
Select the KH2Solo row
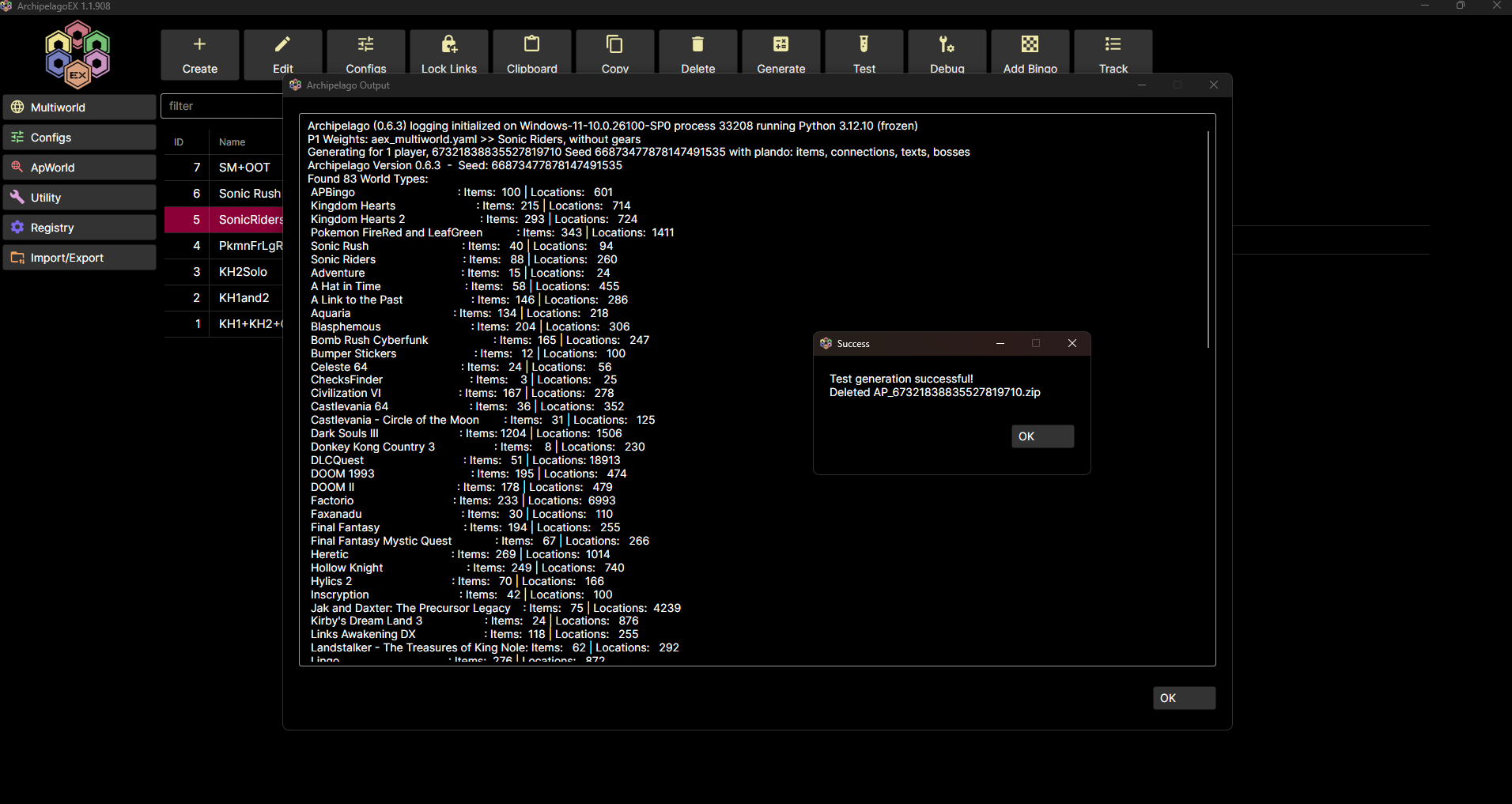224,272
